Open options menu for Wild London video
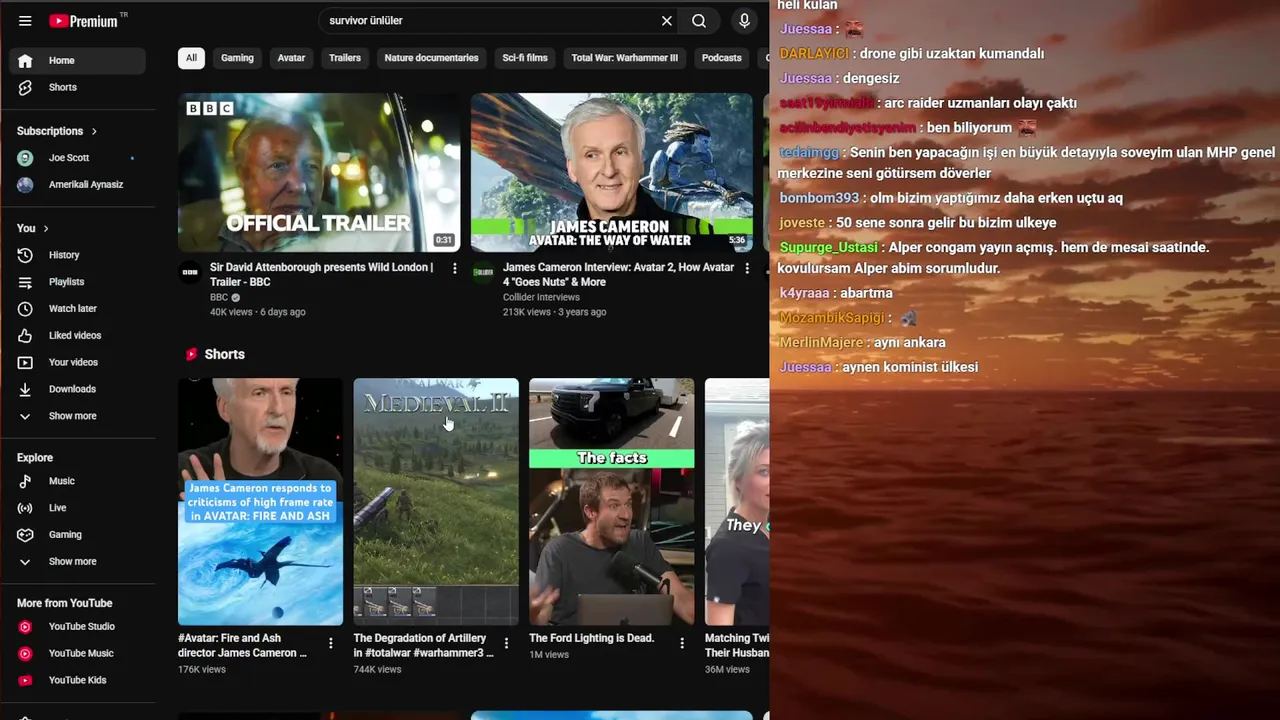The width and height of the screenshot is (1280, 720). (x=454, y=269)
